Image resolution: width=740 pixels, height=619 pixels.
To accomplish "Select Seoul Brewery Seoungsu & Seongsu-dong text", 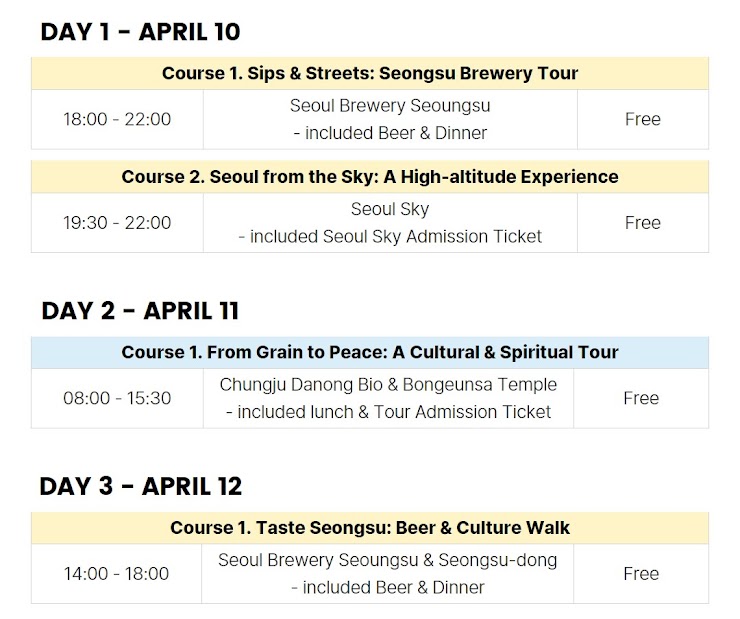I will click(x=387, y=560).
